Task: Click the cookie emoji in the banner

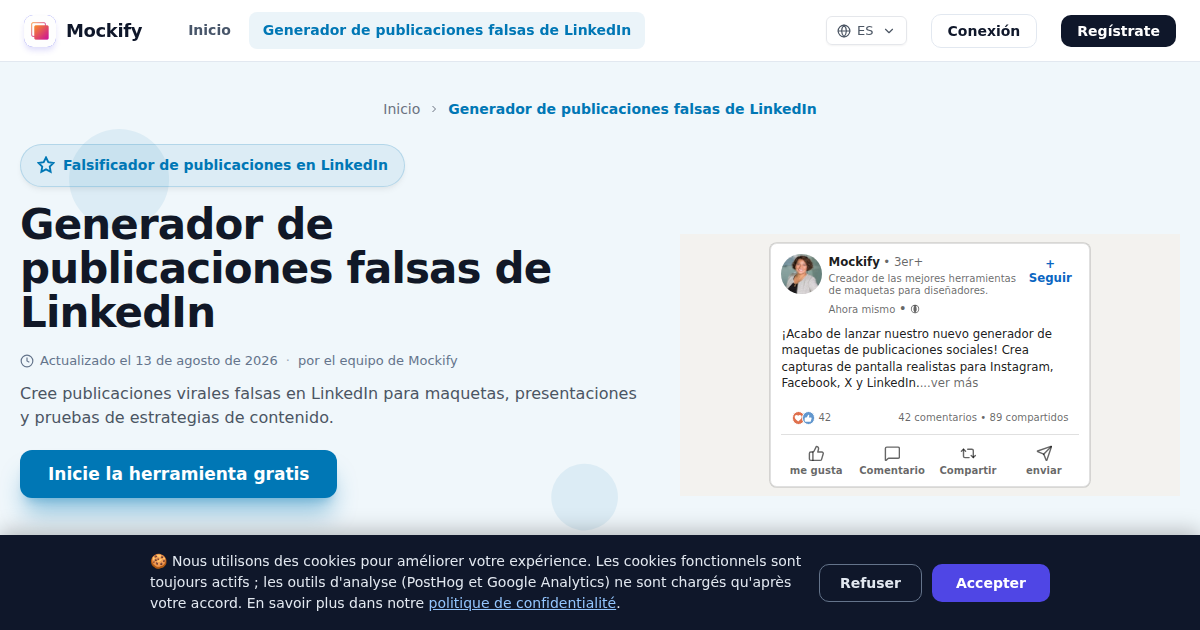Action: pyautogui.click(x=158, y=561)
